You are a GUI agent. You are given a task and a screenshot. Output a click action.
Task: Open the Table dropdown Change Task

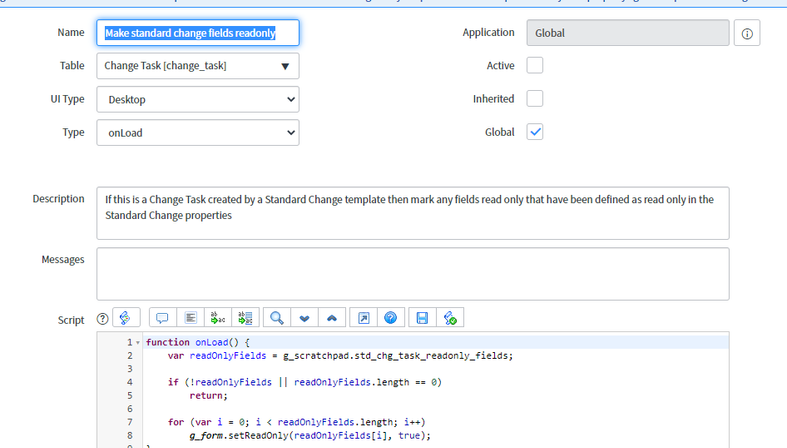[x=198, y=66]
